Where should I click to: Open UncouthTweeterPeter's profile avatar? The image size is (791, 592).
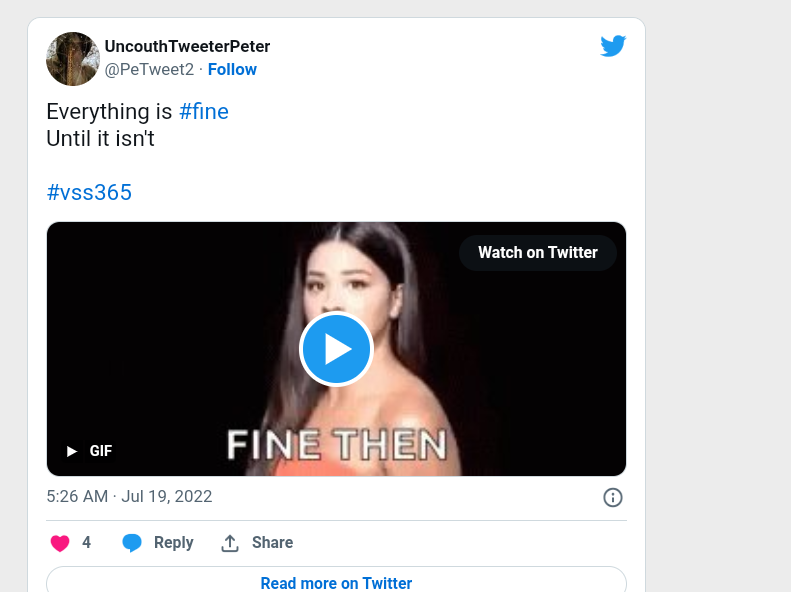tap(73, 59)
